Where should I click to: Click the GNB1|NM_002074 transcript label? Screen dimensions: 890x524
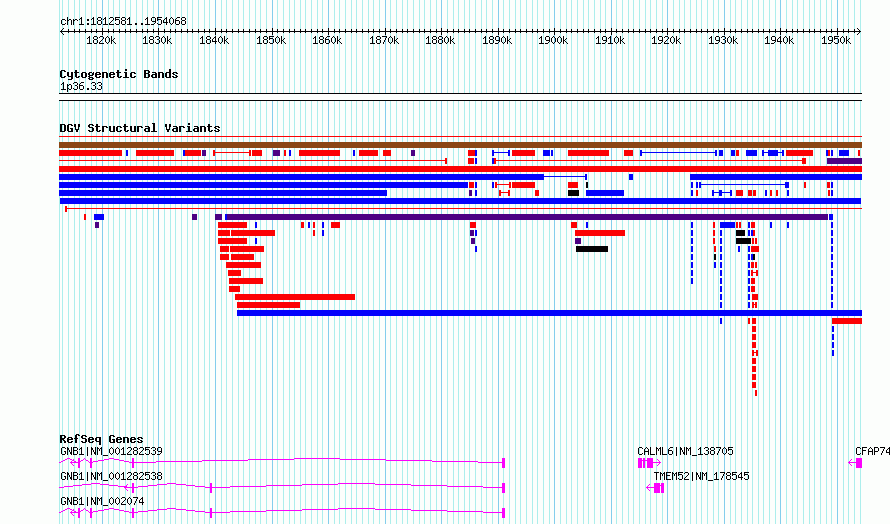pyautogui.click(x=102, y=501)
